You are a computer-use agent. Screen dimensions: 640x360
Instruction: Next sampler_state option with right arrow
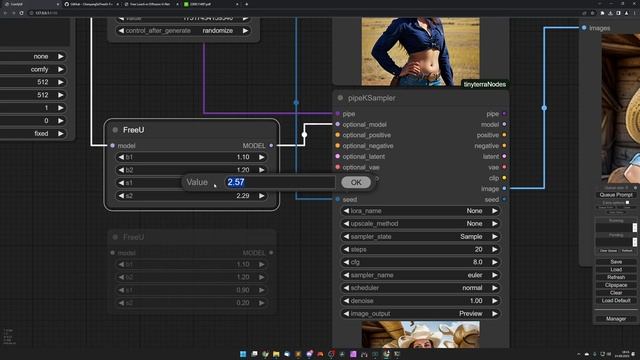coord(495,237)
